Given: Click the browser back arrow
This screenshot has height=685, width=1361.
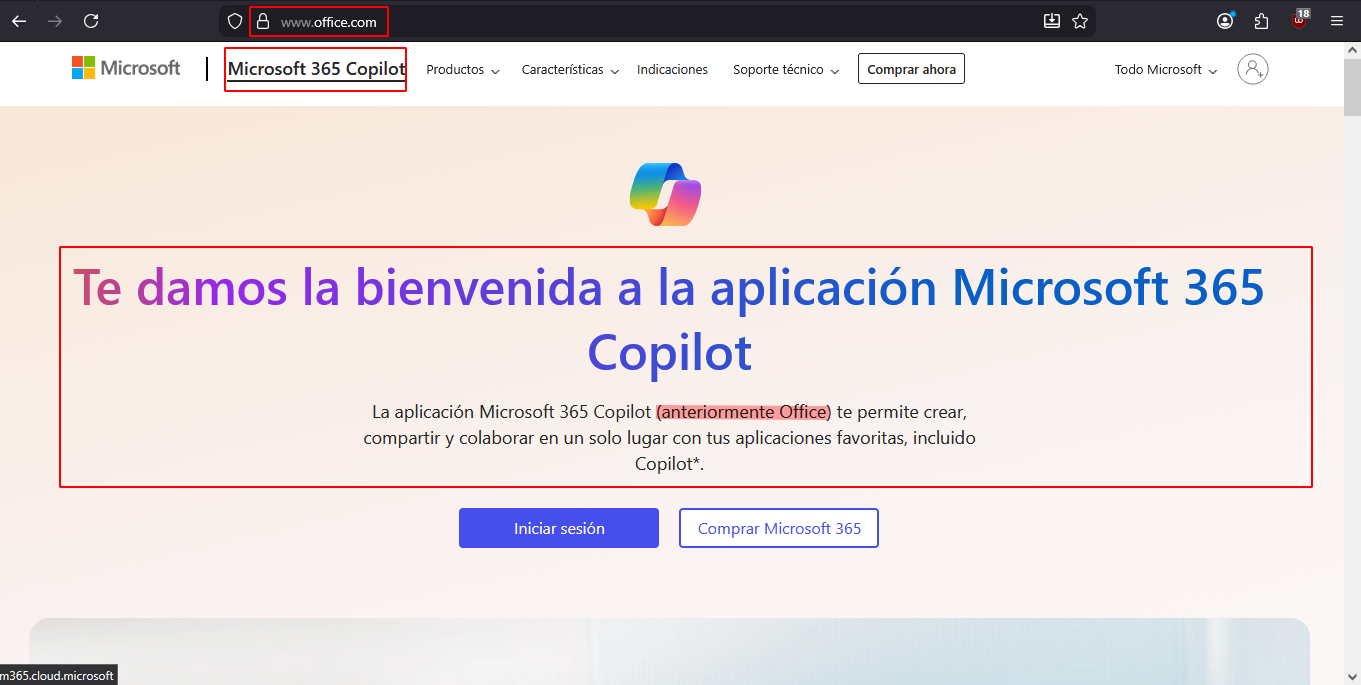Looking at the screenshot, I should [19, 21].
